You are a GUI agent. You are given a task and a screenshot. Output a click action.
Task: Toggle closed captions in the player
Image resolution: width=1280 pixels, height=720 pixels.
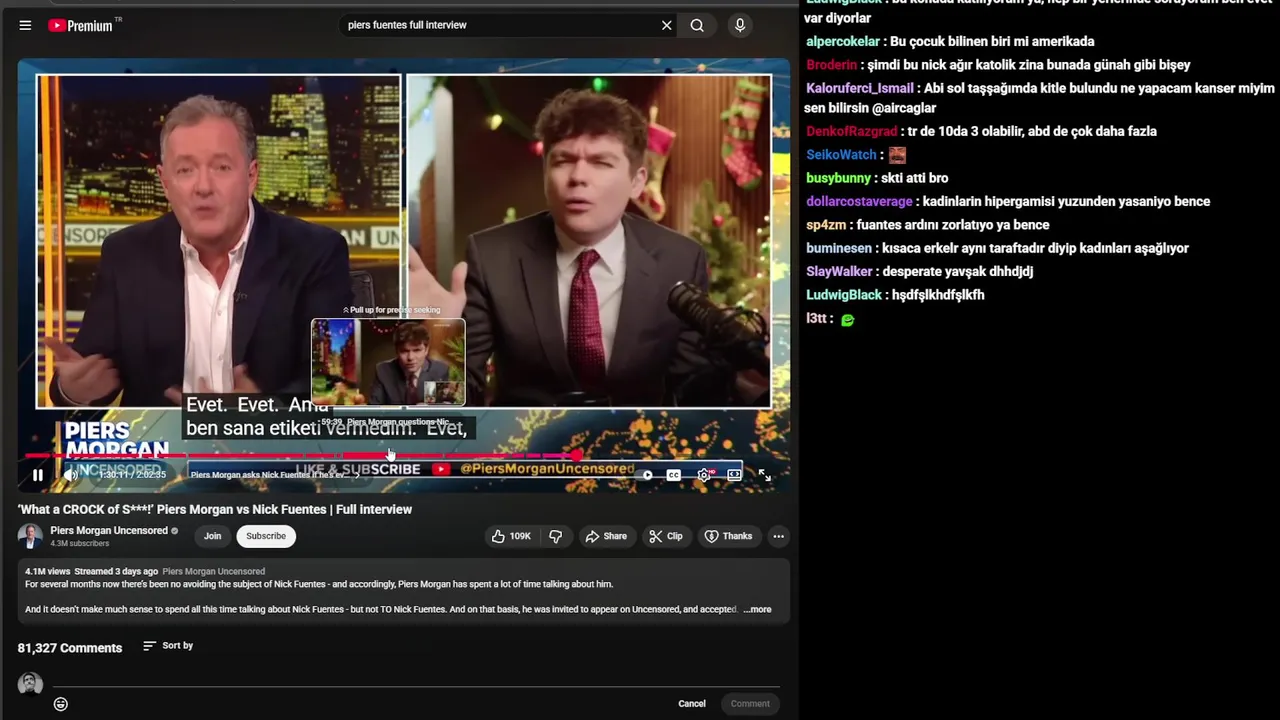(x=674, y=475)
